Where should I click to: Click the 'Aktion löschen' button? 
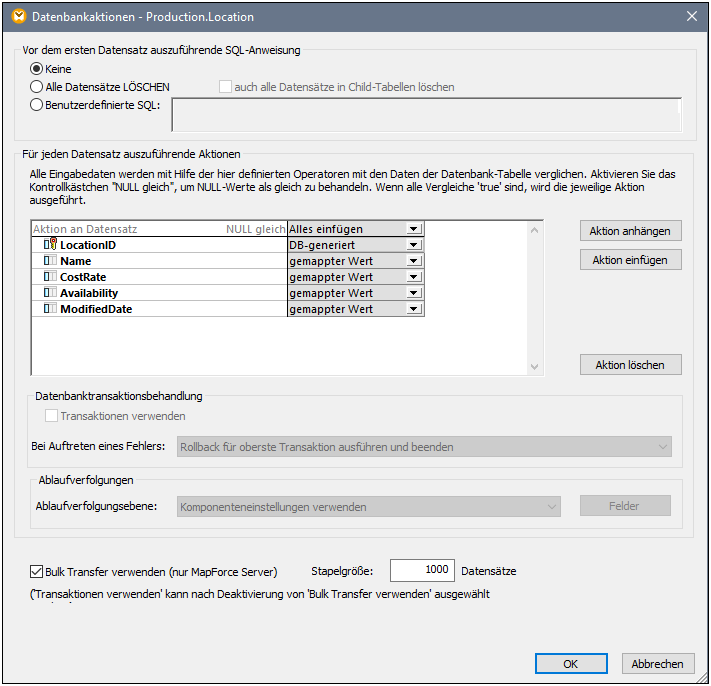click(630, 365)
